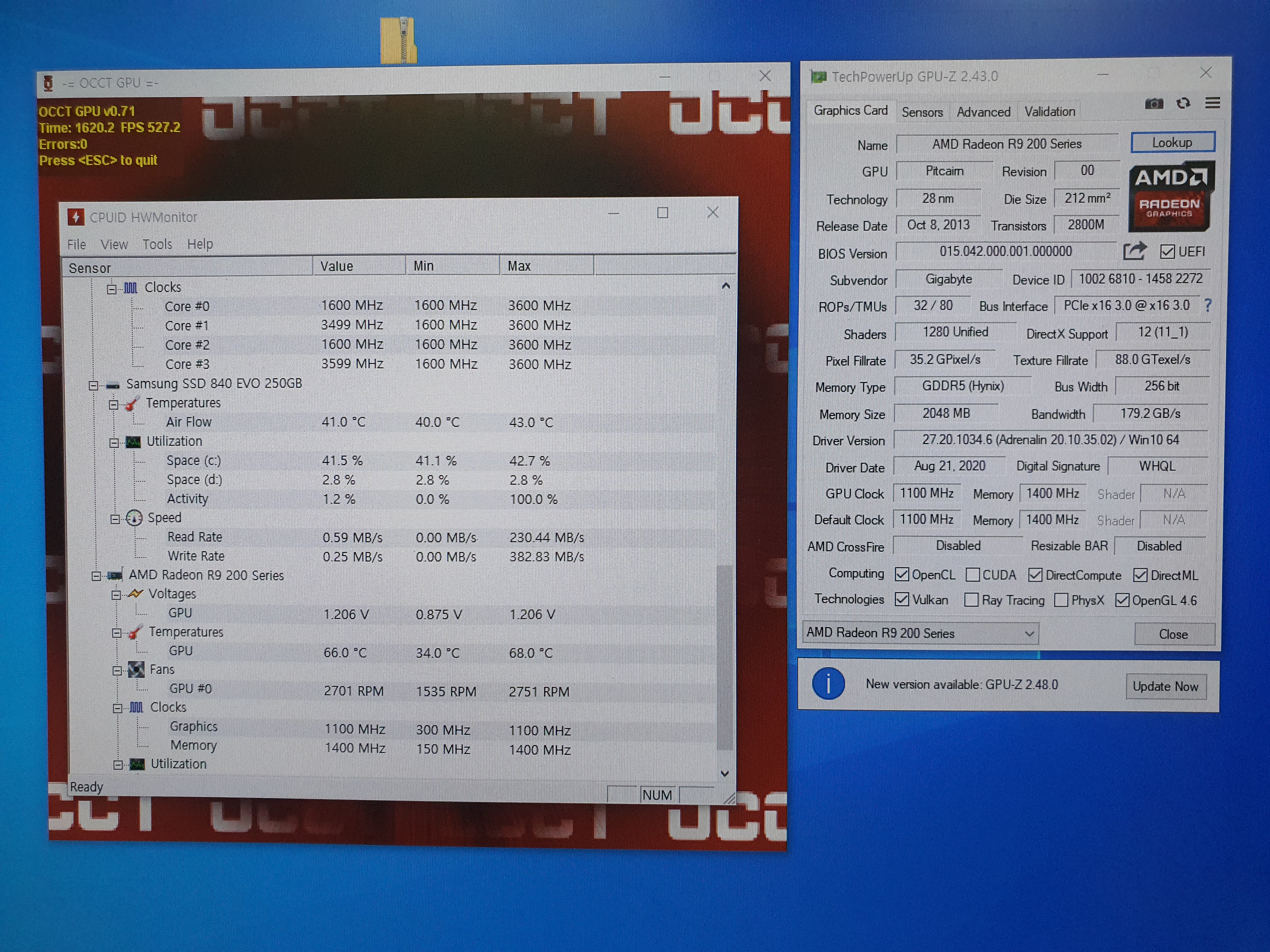Click the GPU Name field
The height and width of the screenshot is (952, 1270).
pos(1007,144)
